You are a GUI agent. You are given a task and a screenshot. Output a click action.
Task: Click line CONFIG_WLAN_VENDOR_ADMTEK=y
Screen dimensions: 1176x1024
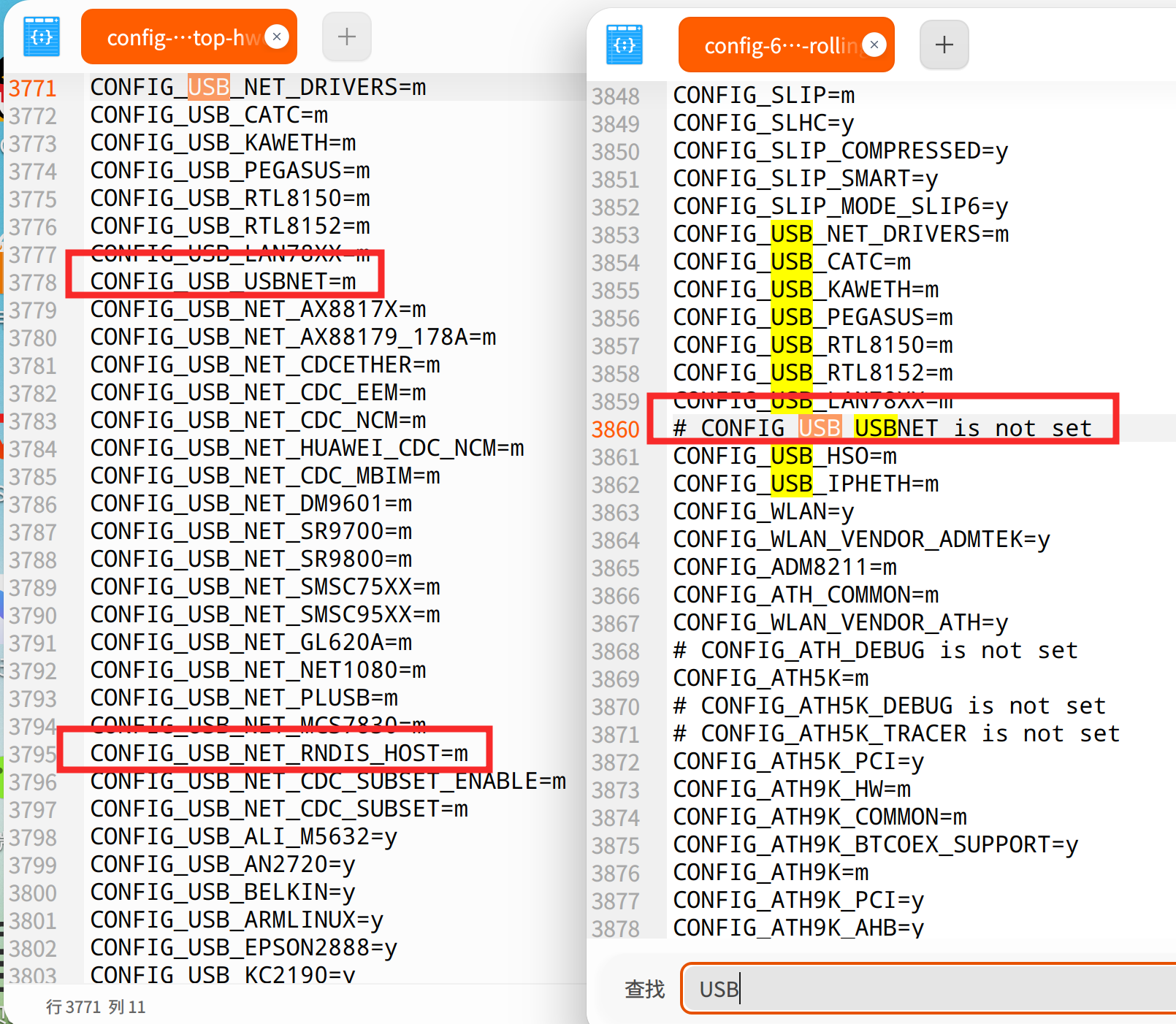862,539
